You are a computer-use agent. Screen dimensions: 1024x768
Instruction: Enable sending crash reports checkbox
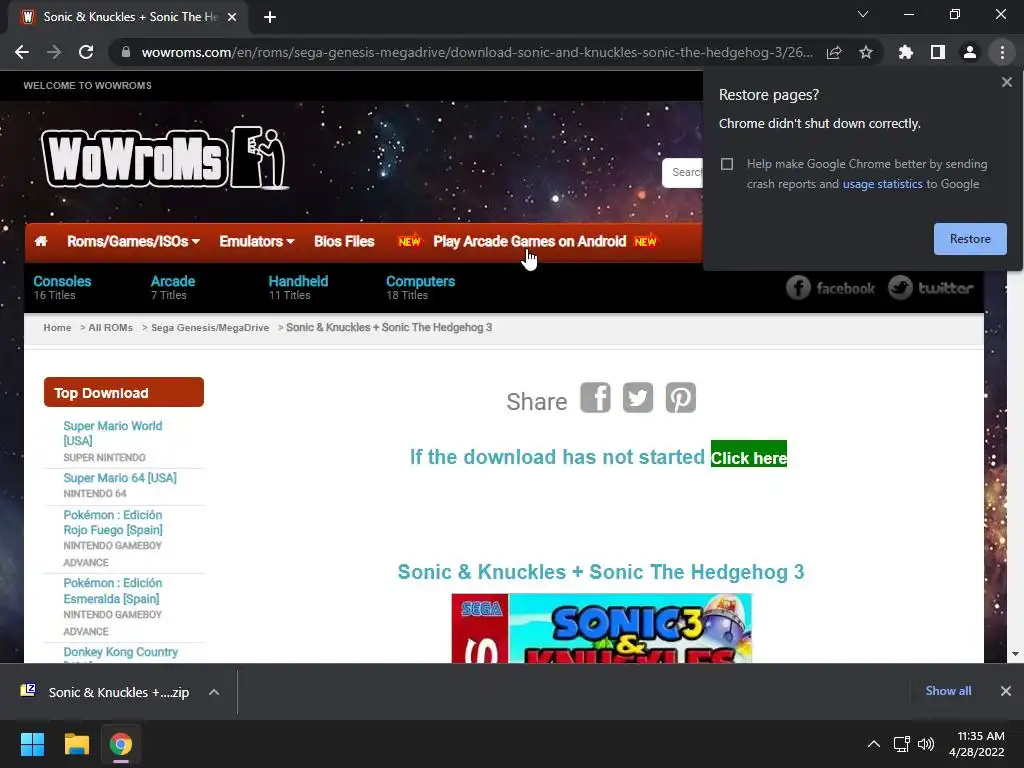pos(727,164)
